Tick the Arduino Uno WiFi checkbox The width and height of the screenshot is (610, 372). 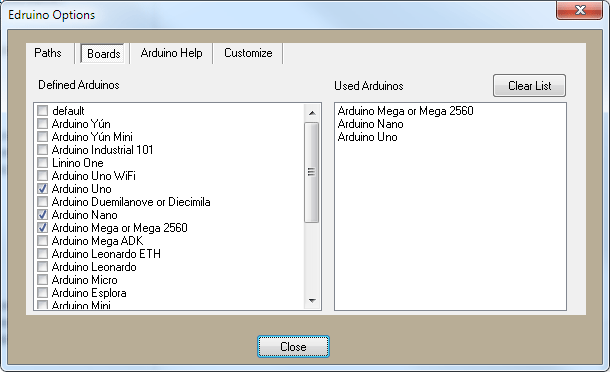pyautogui.click(x=42, y=175)
